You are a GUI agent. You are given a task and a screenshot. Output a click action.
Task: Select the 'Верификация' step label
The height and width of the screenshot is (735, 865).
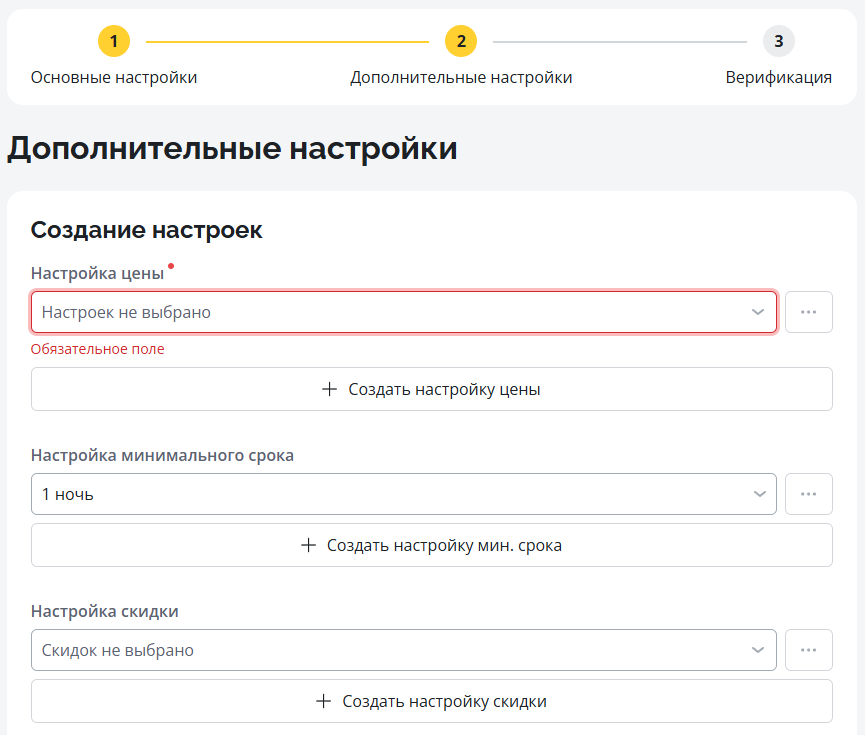(x=778, y=78)
